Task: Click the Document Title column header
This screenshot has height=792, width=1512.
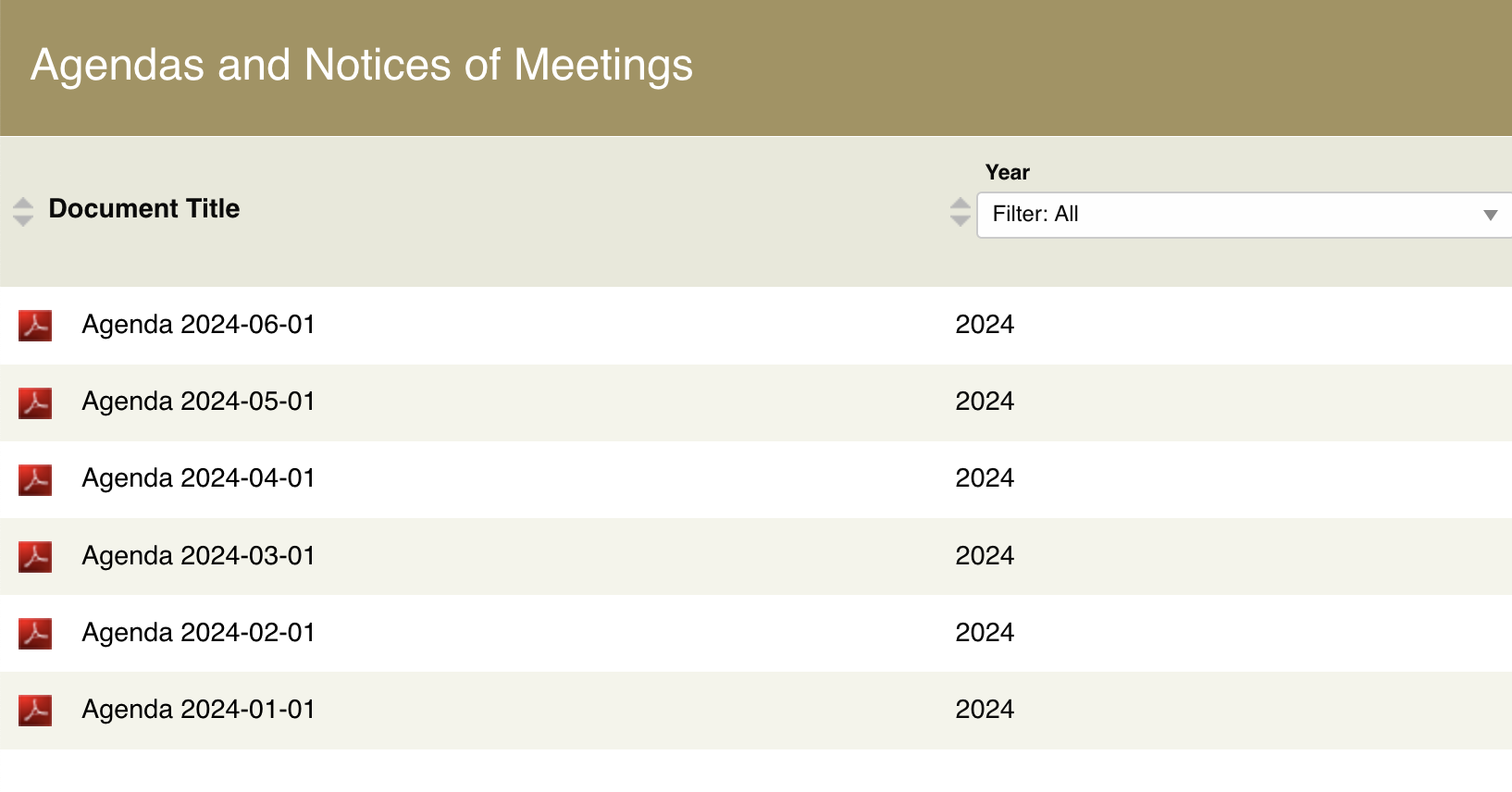Action: (144, 209)
